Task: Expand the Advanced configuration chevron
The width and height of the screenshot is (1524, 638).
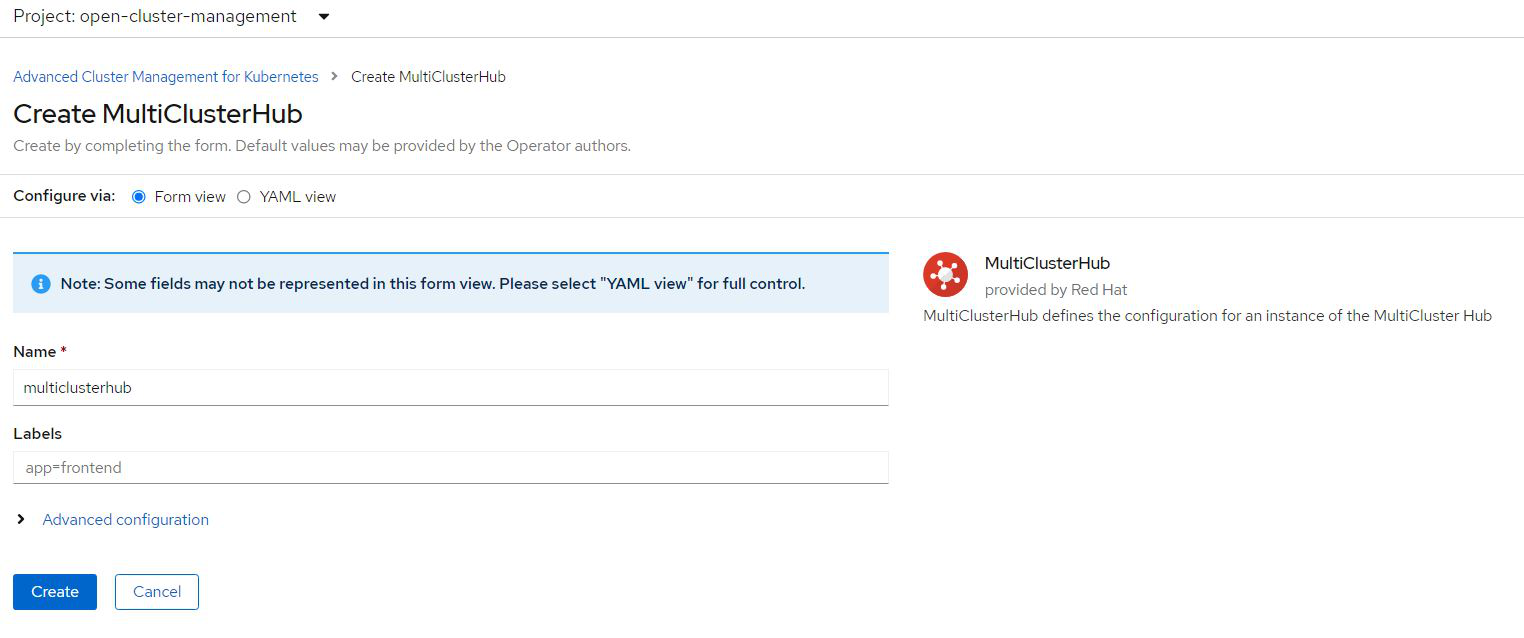Action: pos(21,520)
